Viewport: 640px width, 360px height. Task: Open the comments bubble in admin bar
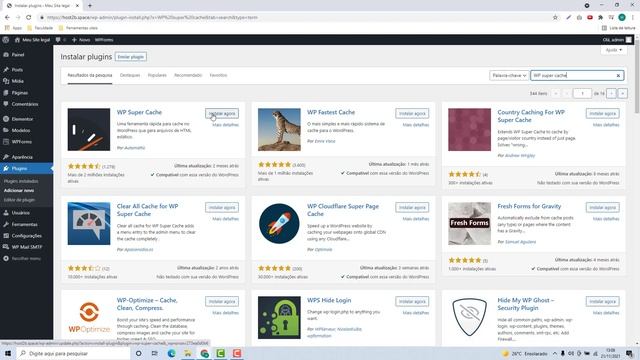(x=60, y=40)
